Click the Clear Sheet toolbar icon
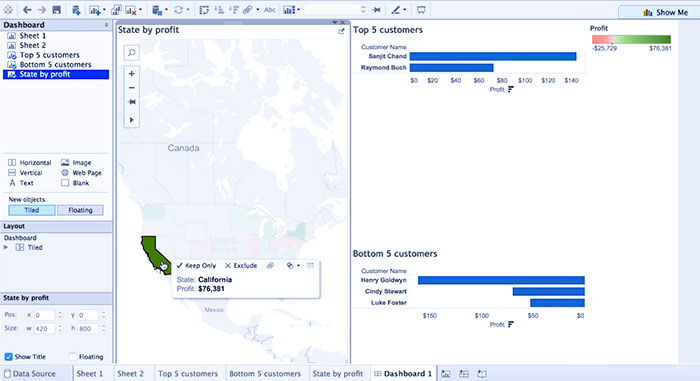 coord(130,9)
